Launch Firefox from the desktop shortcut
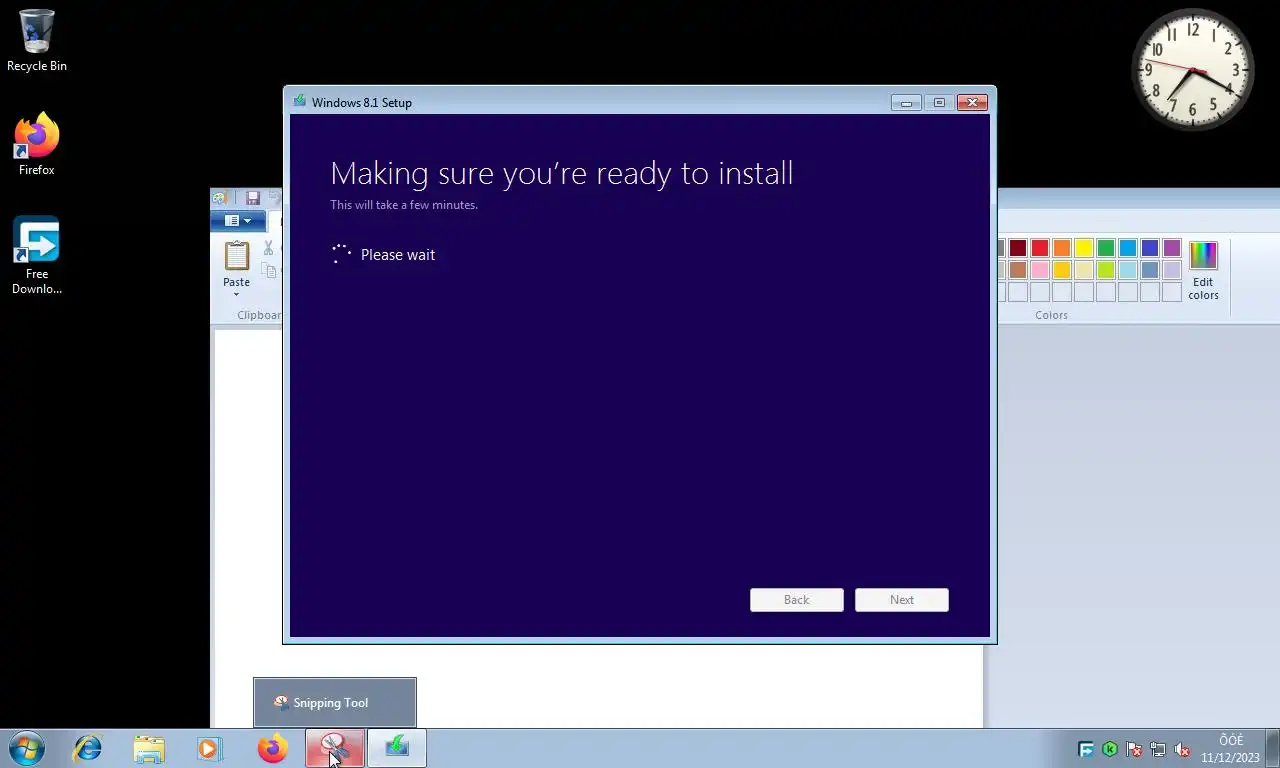 [x=37, y=144]
